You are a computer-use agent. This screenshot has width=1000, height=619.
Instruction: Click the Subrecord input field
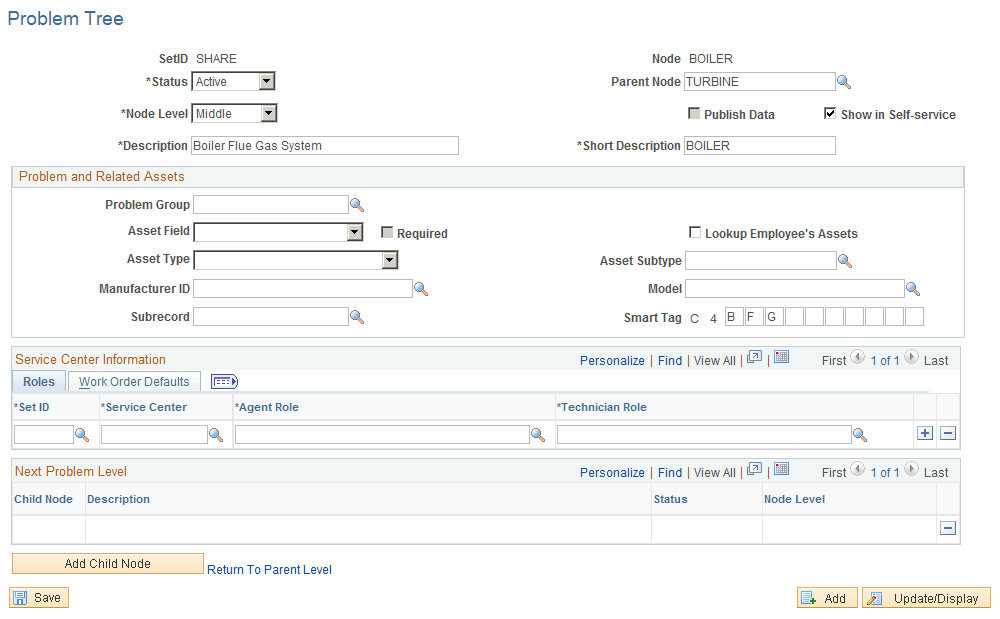pyautogui.click(x=271, y=317)
